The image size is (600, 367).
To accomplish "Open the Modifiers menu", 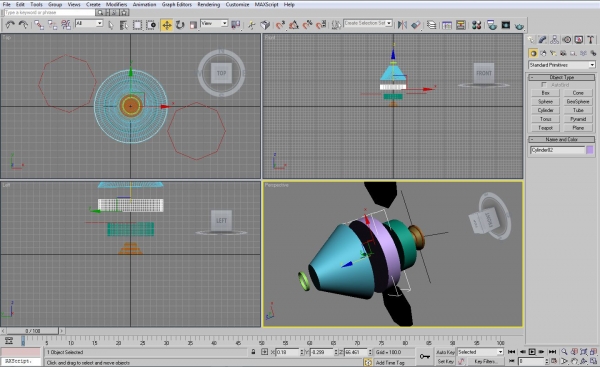I will click(116, 5).
